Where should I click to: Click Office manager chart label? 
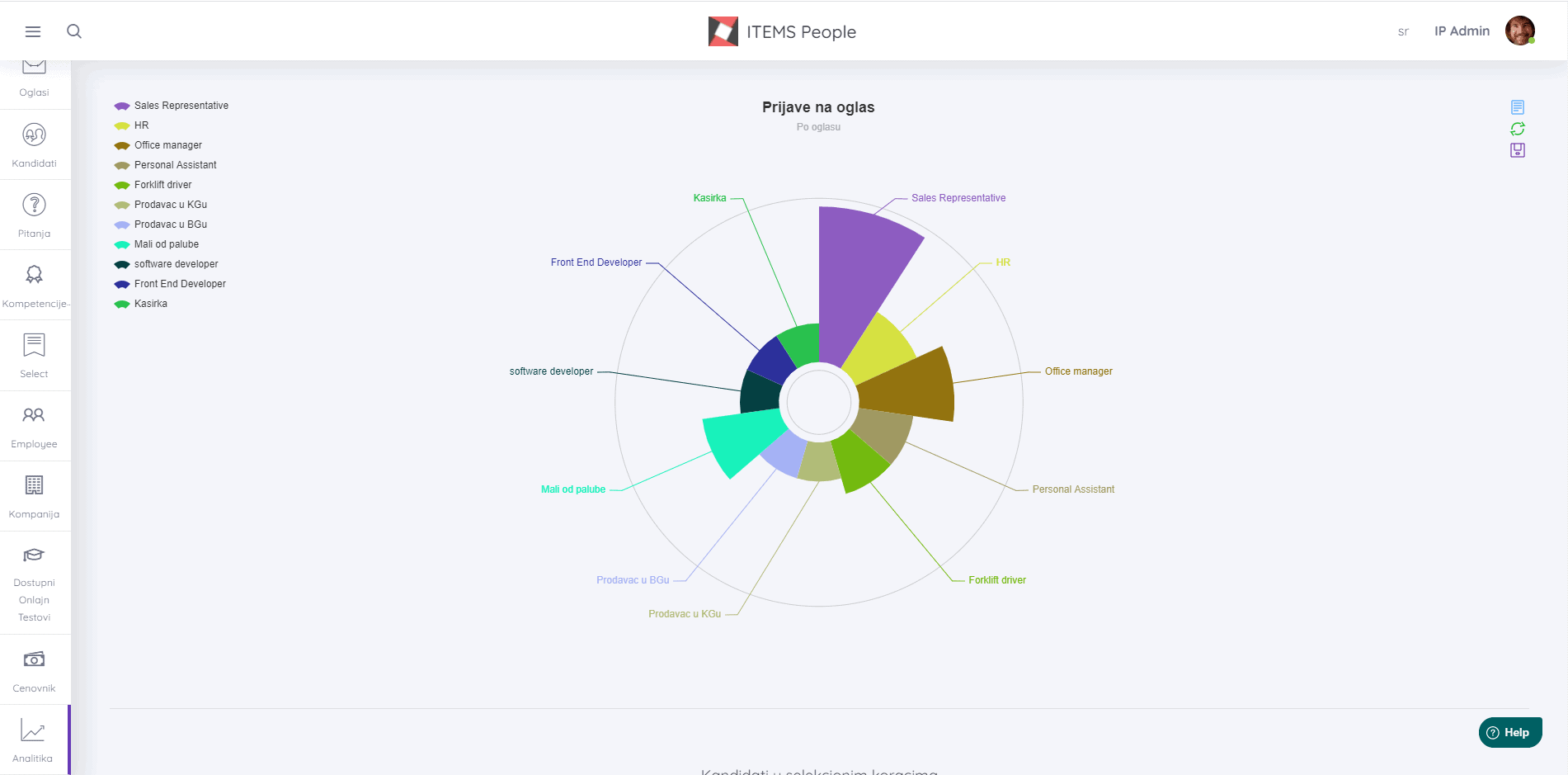click(x=1078, y=371)
